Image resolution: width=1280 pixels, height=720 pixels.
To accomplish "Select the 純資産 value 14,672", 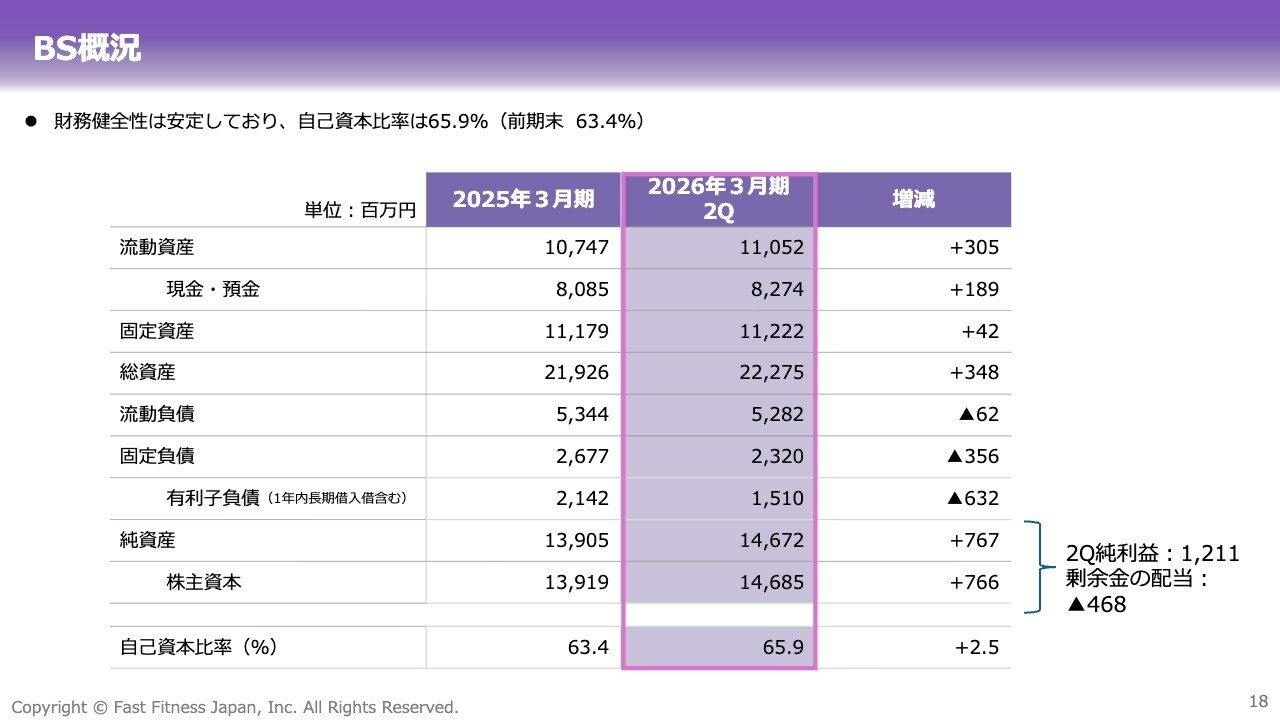I will point(771,540).
